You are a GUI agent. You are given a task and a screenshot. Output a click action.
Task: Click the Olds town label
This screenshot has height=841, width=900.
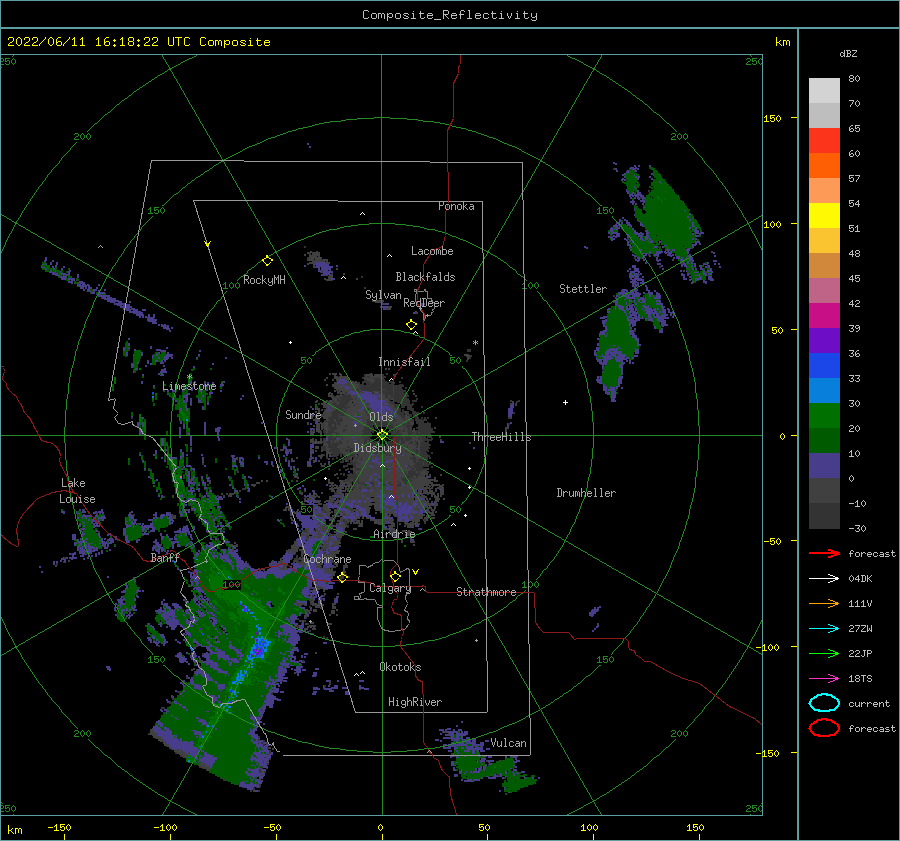(381, 417)
